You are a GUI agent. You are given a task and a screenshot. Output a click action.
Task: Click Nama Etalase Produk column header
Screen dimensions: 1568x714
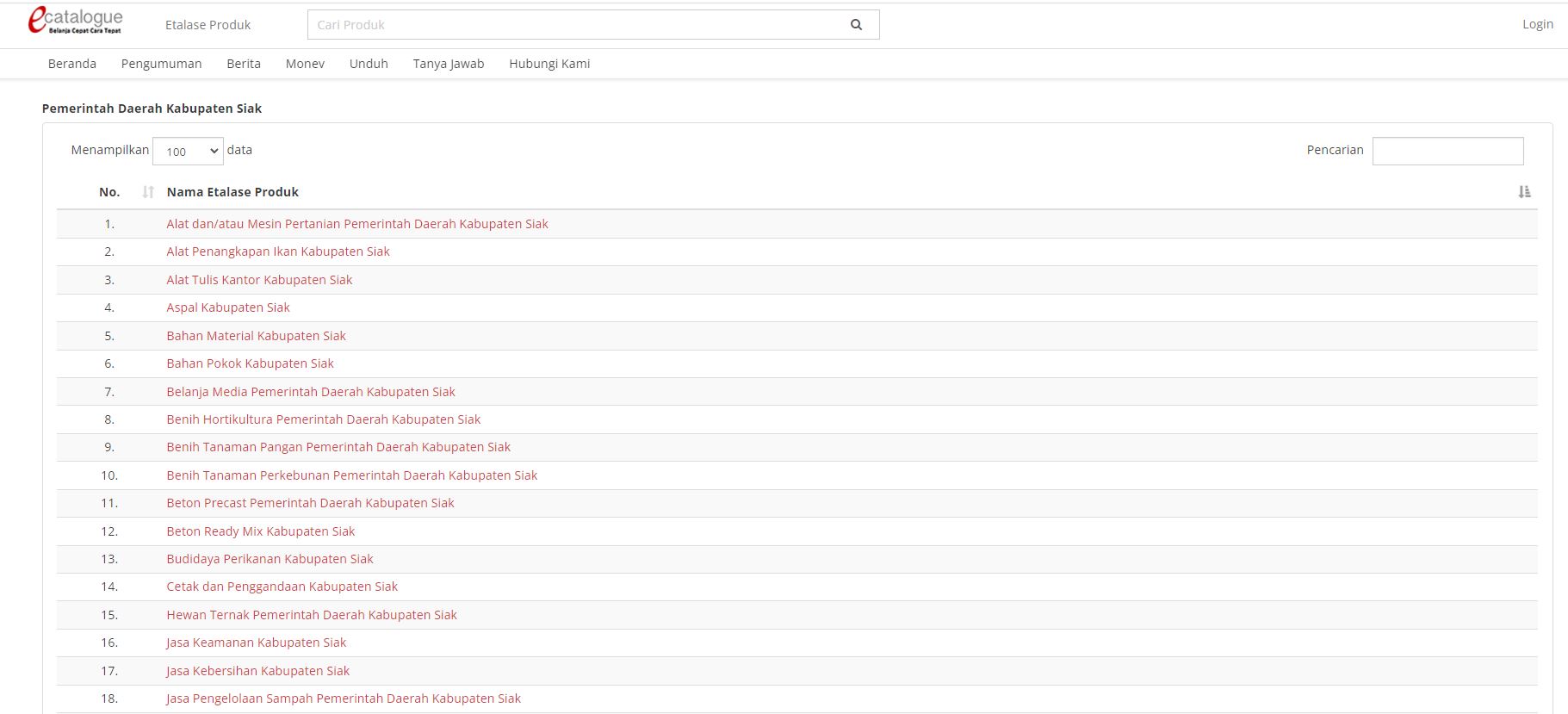pyautogui.click(x=232, y=192)
